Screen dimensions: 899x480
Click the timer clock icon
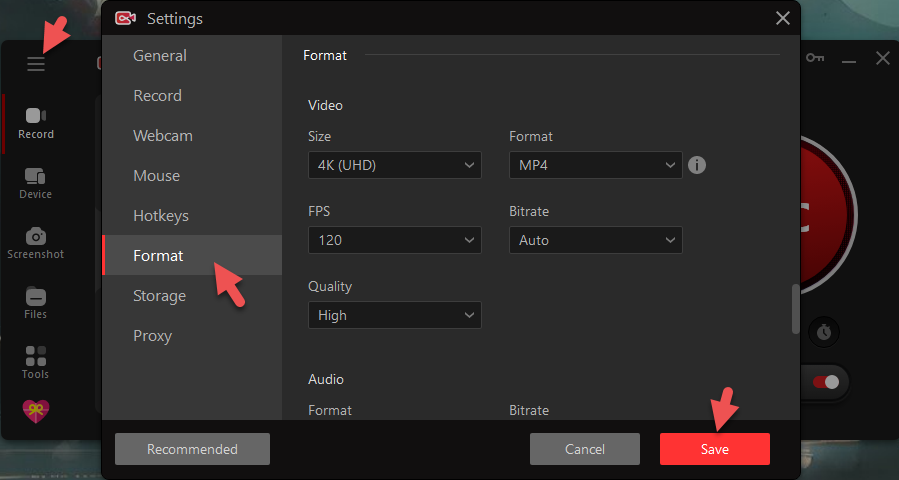coord(824,332)
